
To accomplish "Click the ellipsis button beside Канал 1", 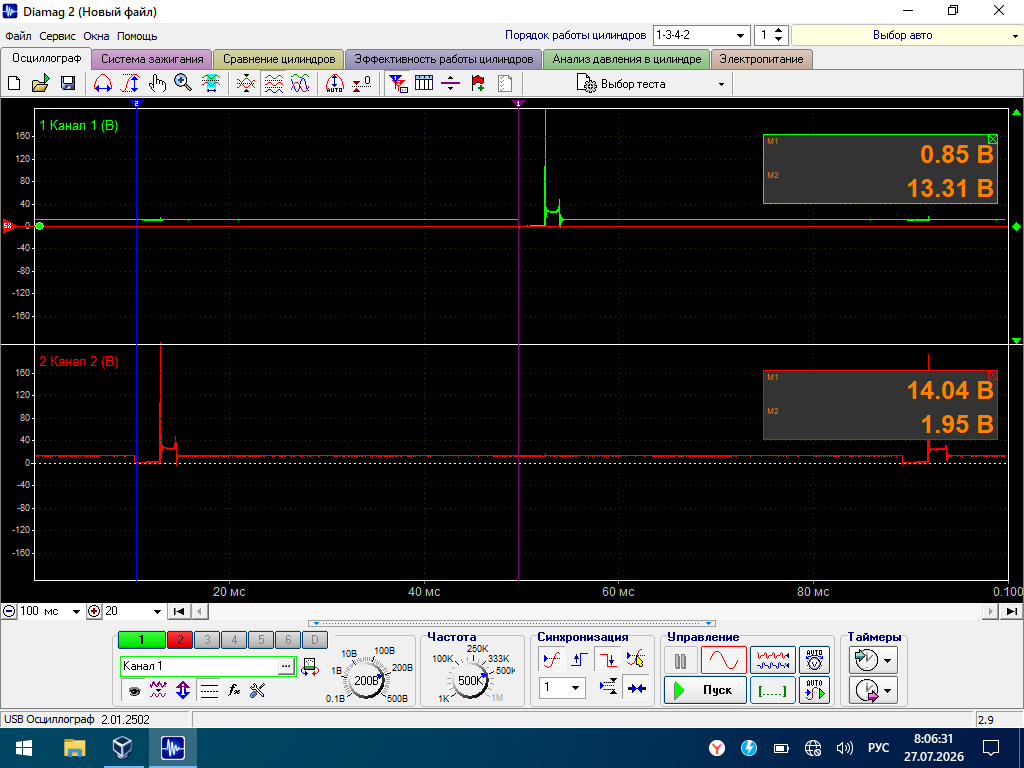I will click(x=286, y=666).
